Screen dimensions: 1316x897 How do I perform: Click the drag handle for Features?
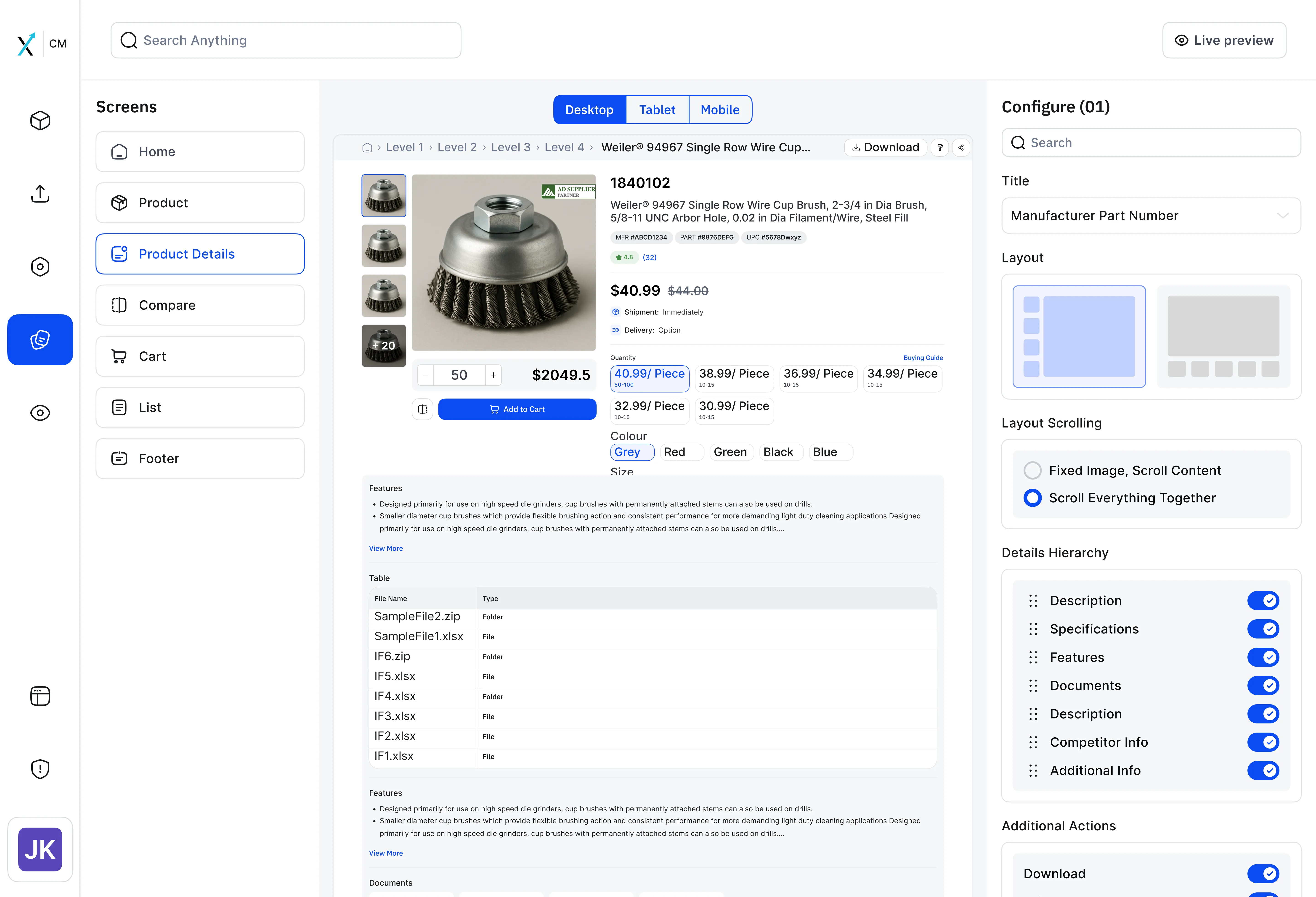[1033, 657]
